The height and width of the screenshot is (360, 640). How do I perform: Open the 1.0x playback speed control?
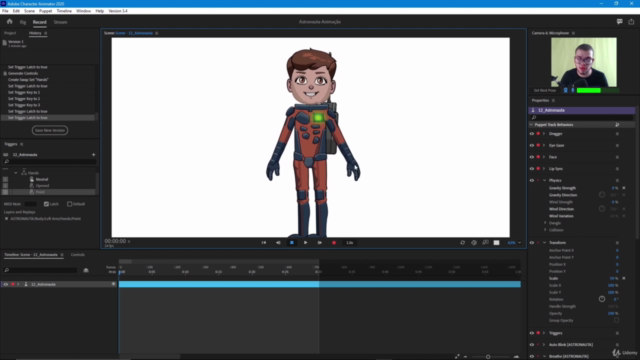click(x=350, y=242)
